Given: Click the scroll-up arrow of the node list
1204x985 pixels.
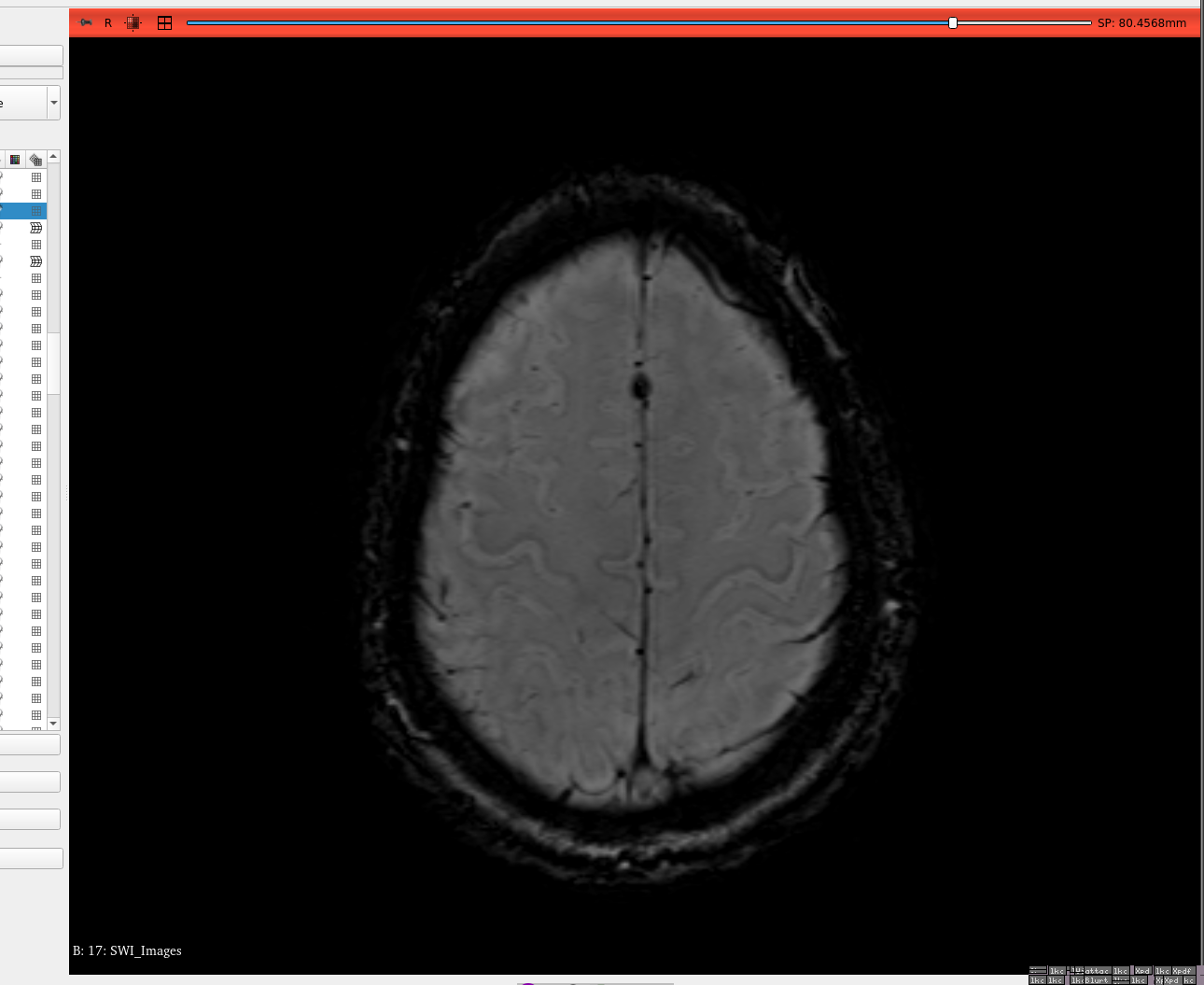Looking at the screenshot, I should [53, 157].
